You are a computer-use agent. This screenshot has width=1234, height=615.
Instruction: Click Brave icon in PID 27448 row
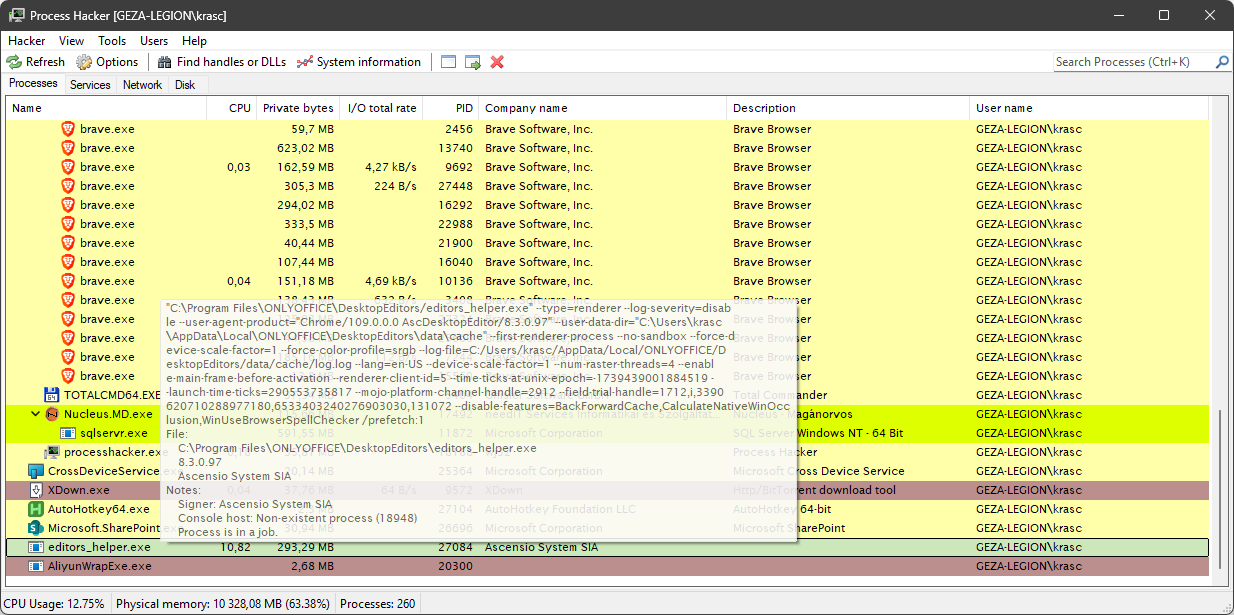pyautogui.click(x=68, y=186)
